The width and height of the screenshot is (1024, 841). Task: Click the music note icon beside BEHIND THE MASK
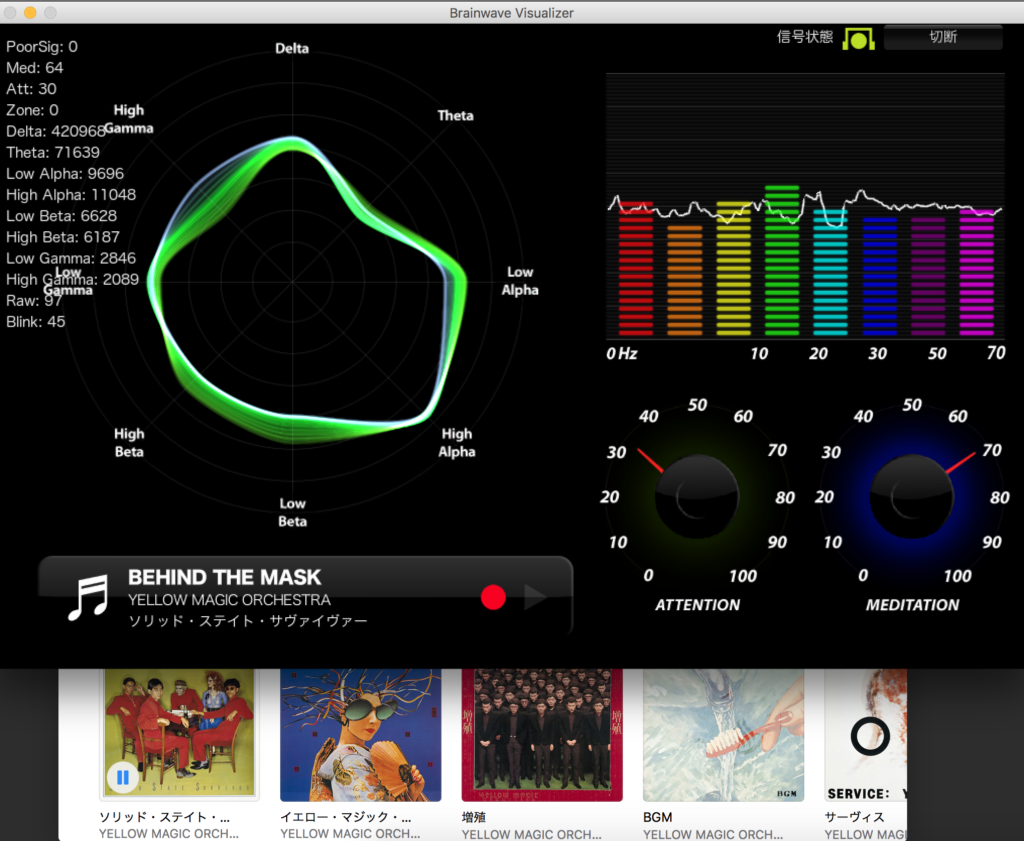(x=88, y=597)
